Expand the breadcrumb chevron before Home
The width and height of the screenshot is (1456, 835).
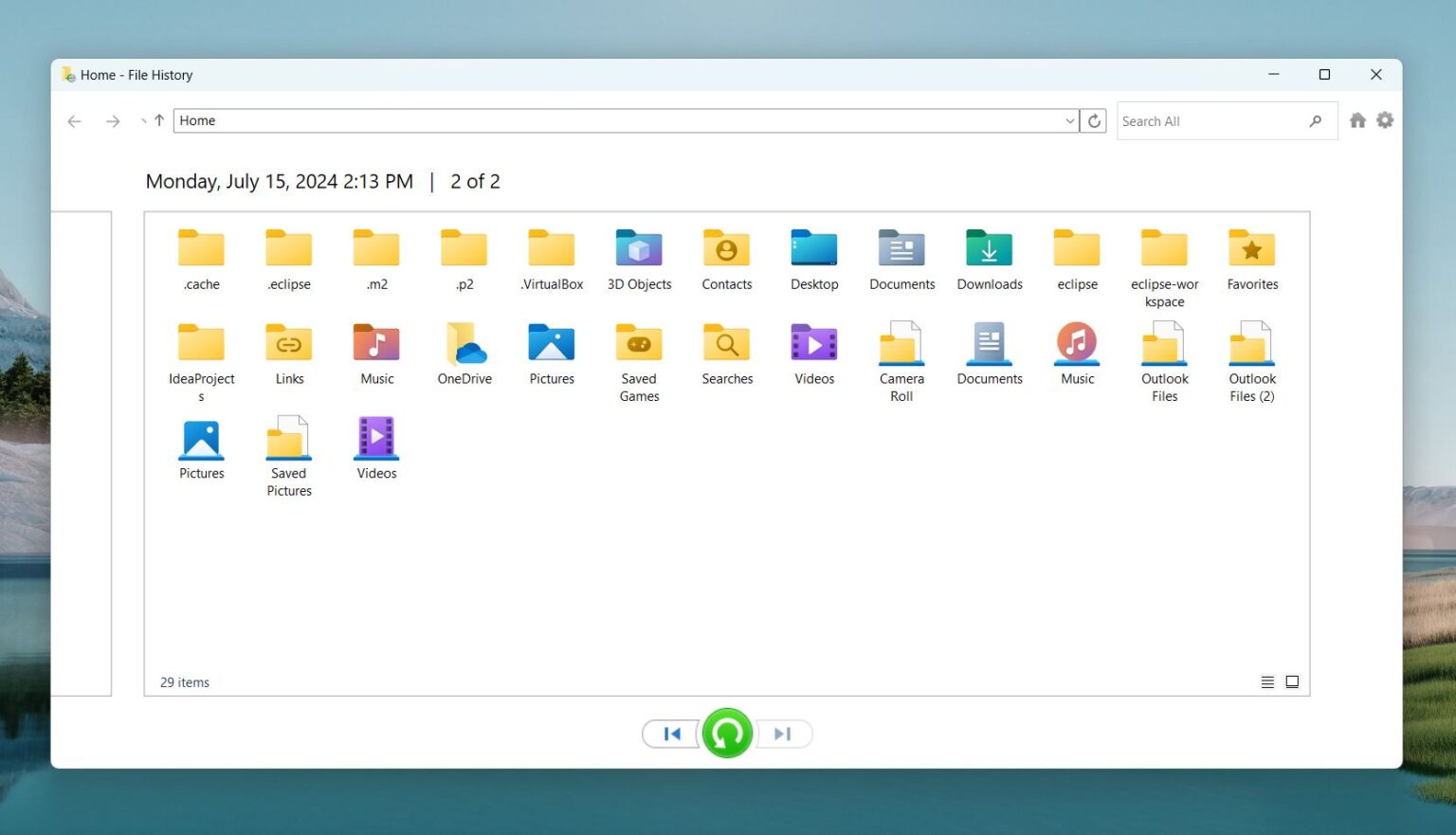[x=142, y=120]
